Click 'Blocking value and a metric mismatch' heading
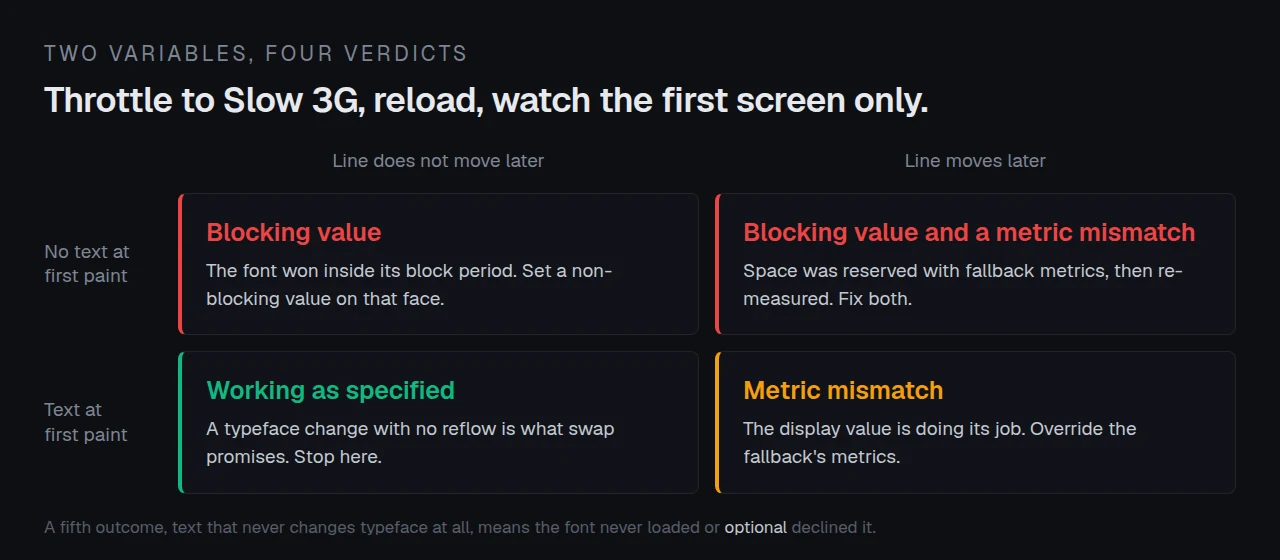1280x560 pixels. pos(969,233)
